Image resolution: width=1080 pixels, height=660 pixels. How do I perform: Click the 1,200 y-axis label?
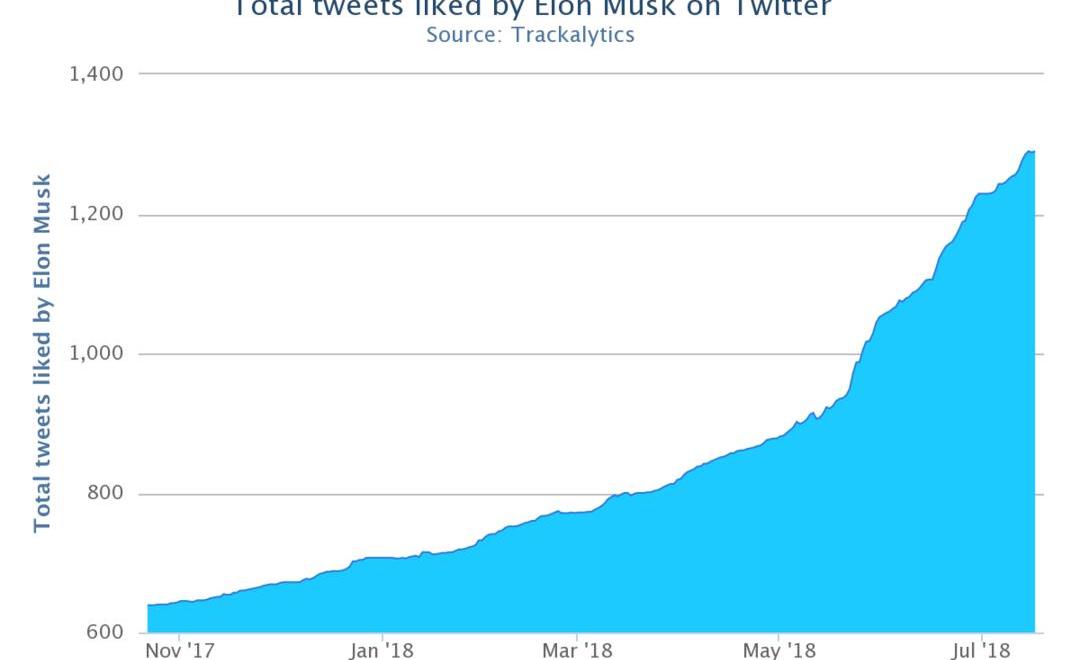point(95,215)
